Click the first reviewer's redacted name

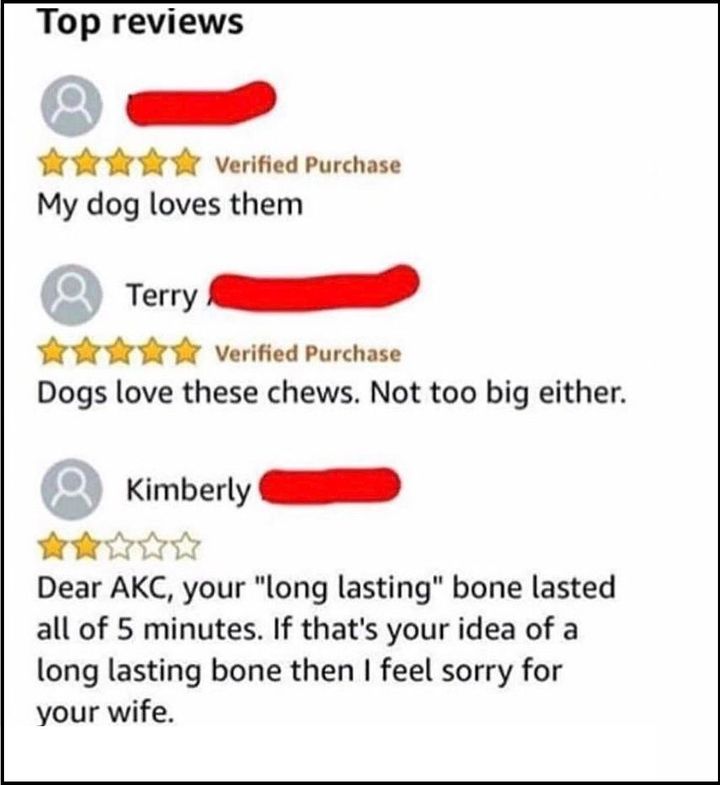(201, 103)
